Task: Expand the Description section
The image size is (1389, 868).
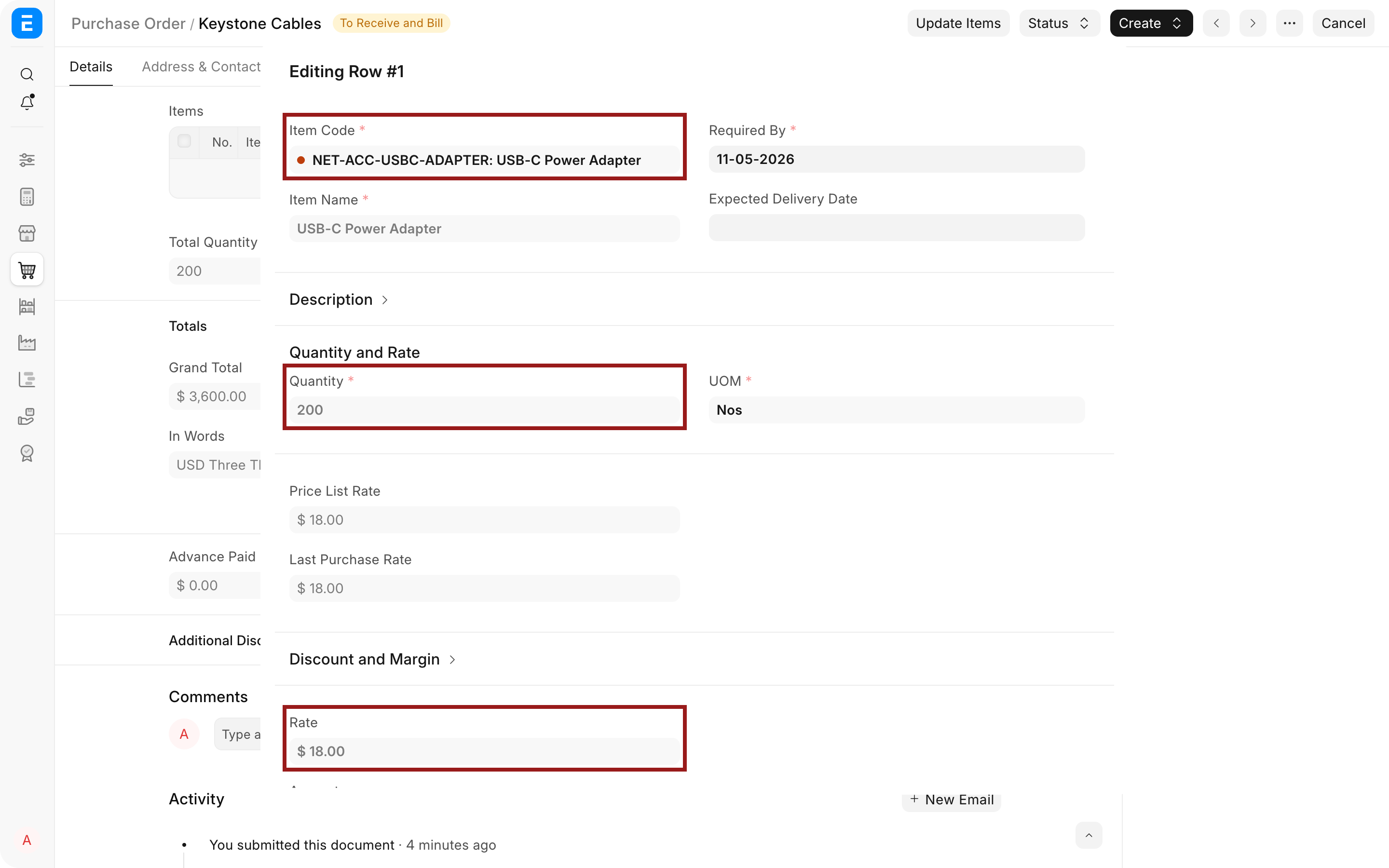Action: pos(339,299)
